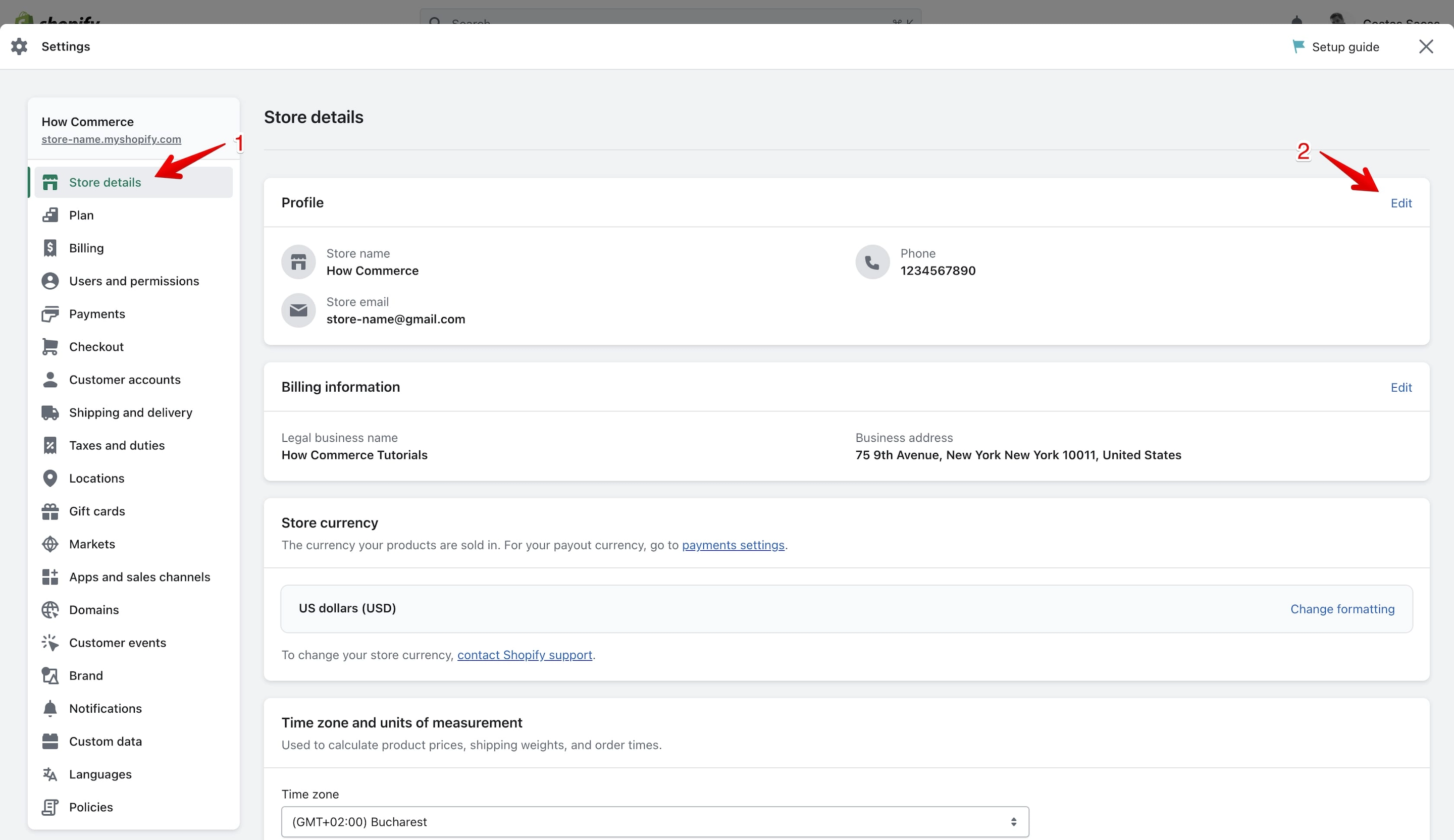The image size is (1454, 840).
Task: Open Brand settings
Action: click(133, 675)
